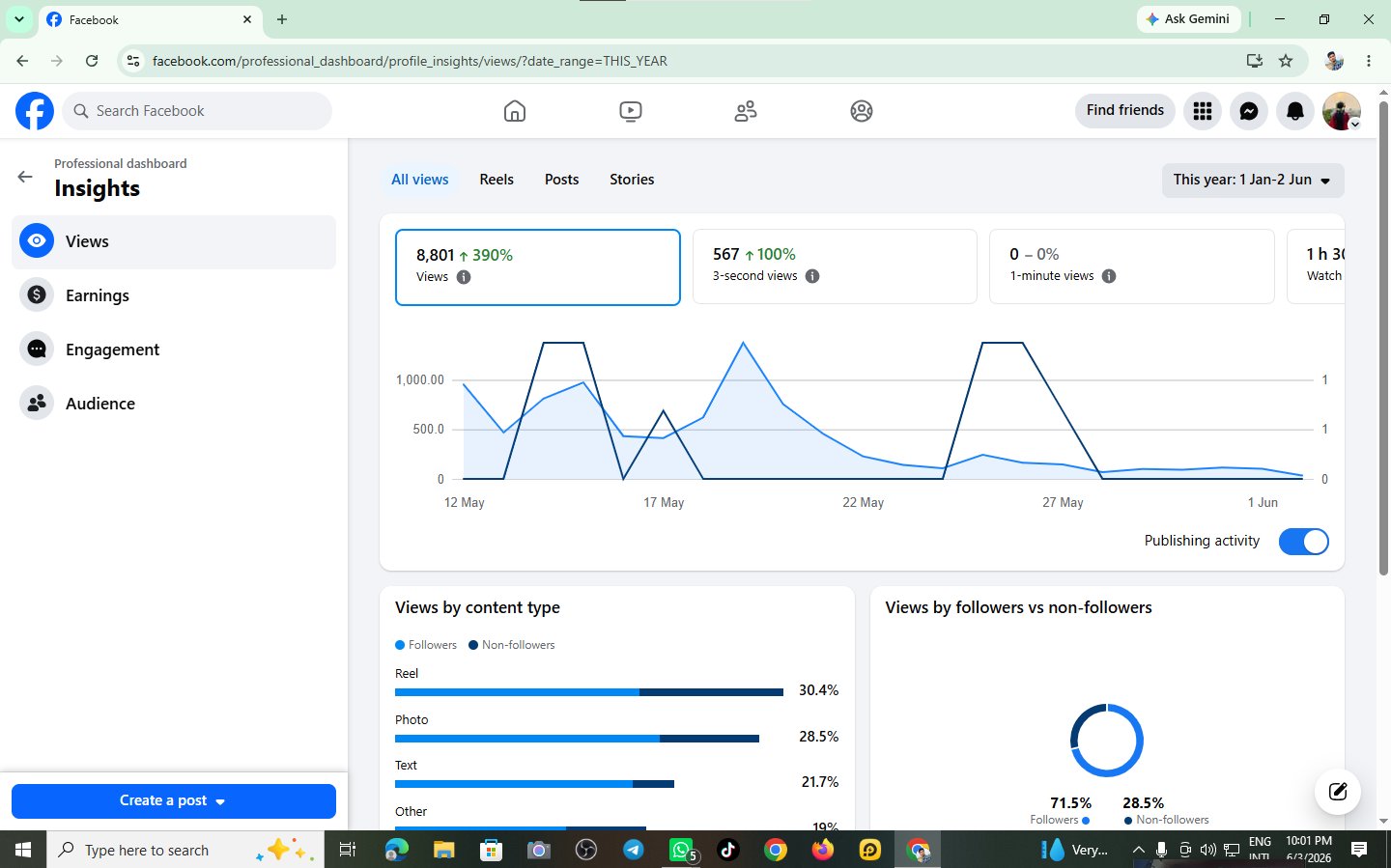Viewport: 1391px width, 868px height.
Task: Open the Facebook menu grid icon
Action: coord(1203,111)
